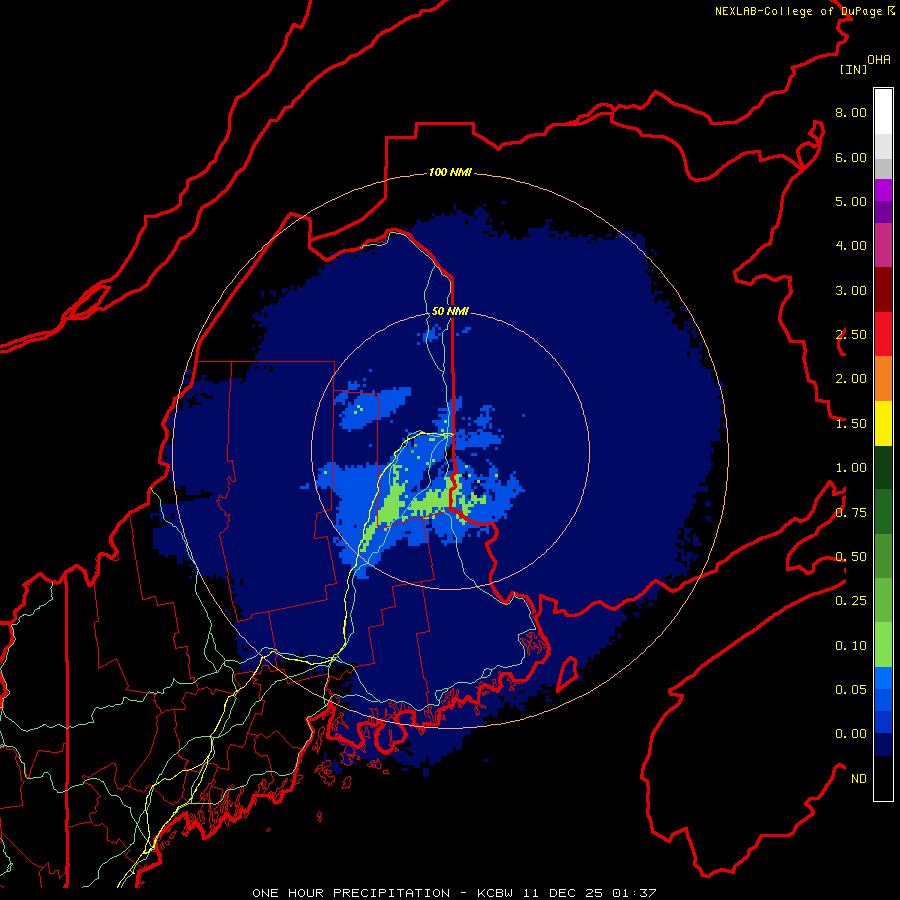Click the 100 NMI range ring label
The width and height of the screenshot is (900, 900).
(x=450, y=172)
